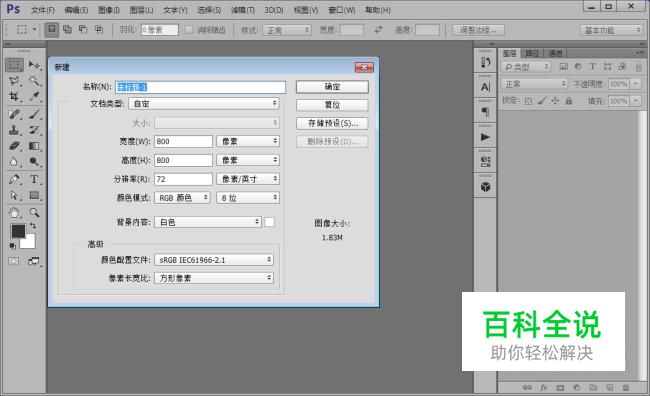Select the Rectangular Marquee tool in toolbox
650x396 pixels.
click(x=14, y=65)
